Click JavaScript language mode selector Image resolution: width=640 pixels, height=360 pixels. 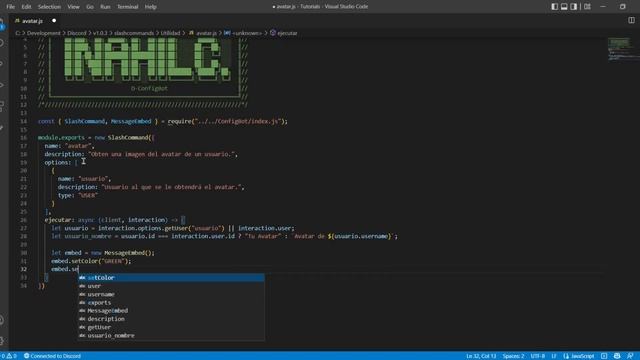tap(579, 356)
